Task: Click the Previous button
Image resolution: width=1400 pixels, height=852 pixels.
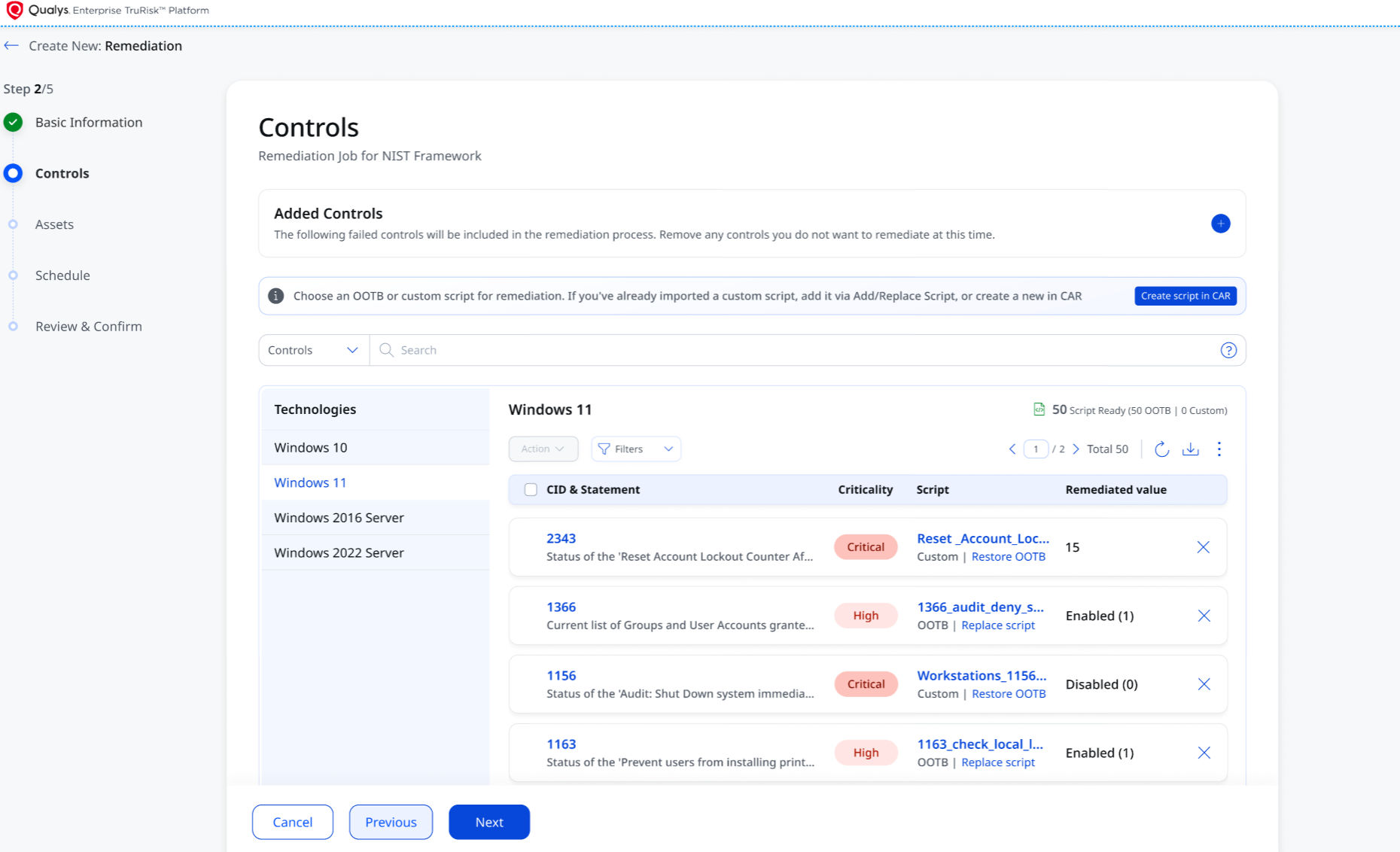Action: coord(391,822)
